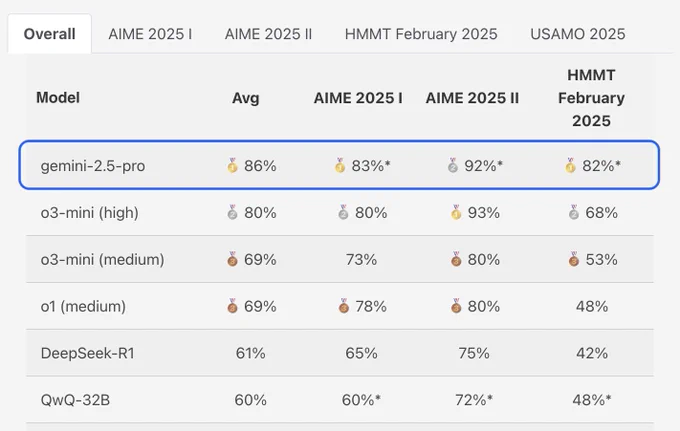
Task: Click silver medal beside 68% HMMT score
Action: (x=574, y=212)
